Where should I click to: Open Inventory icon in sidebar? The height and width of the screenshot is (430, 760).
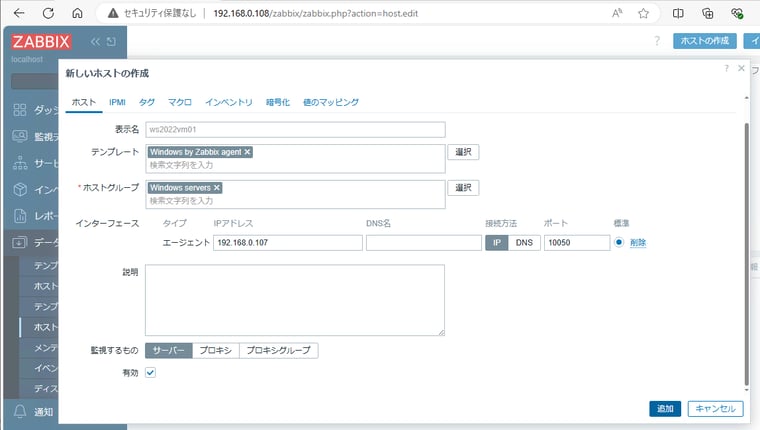click(20, 189)
